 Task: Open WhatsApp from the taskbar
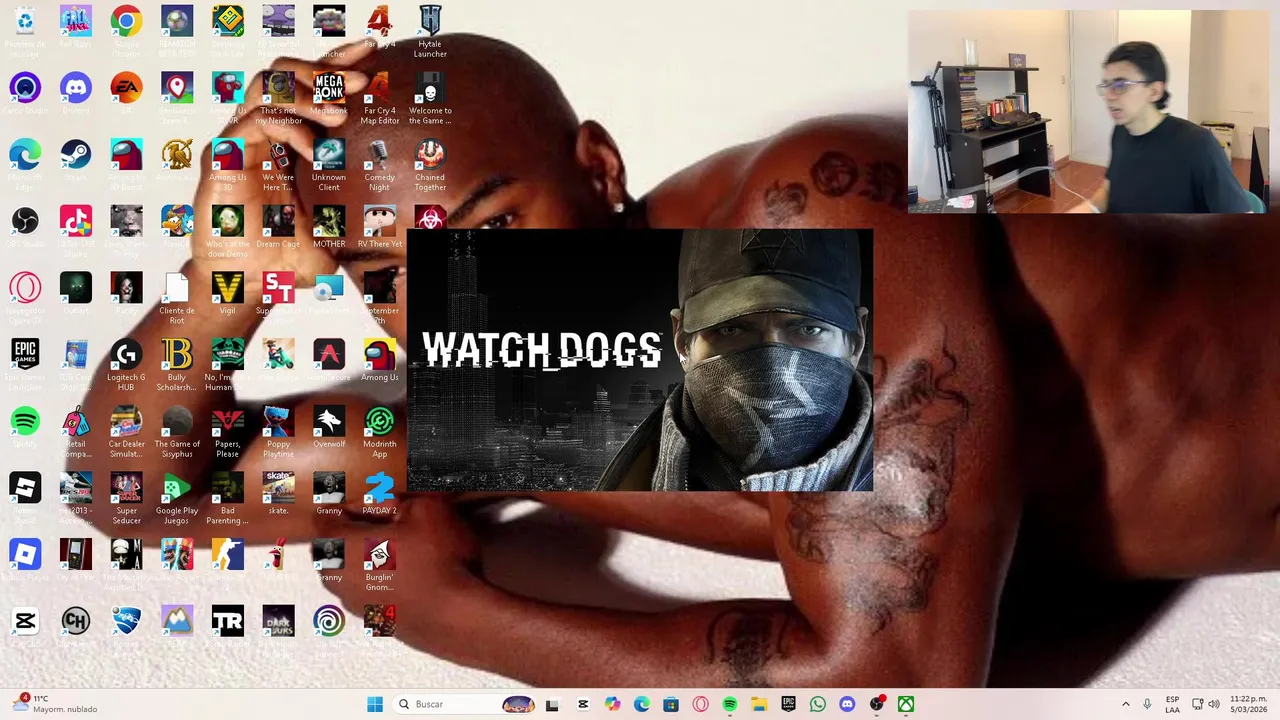(x=818, y=704)
